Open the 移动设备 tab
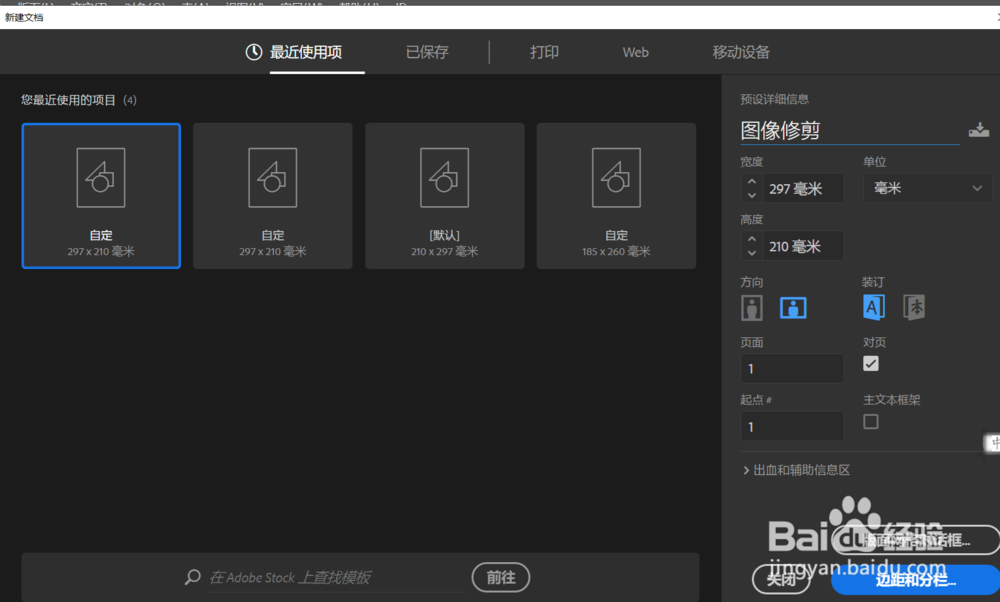Image resolution: width=1000 pixels, height=602 pixels. (x=741, y=52)
